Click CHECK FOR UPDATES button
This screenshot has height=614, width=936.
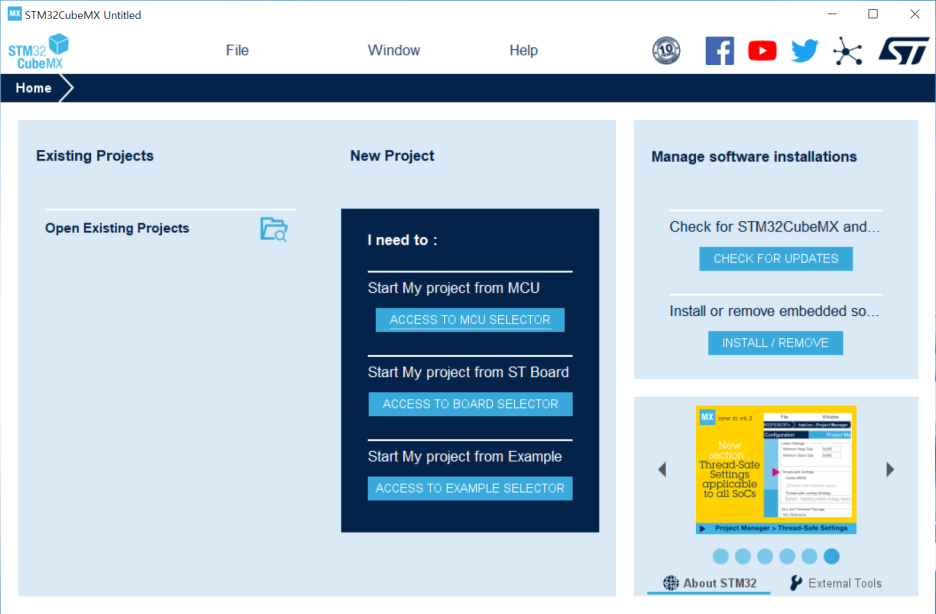tap(775, 258)
